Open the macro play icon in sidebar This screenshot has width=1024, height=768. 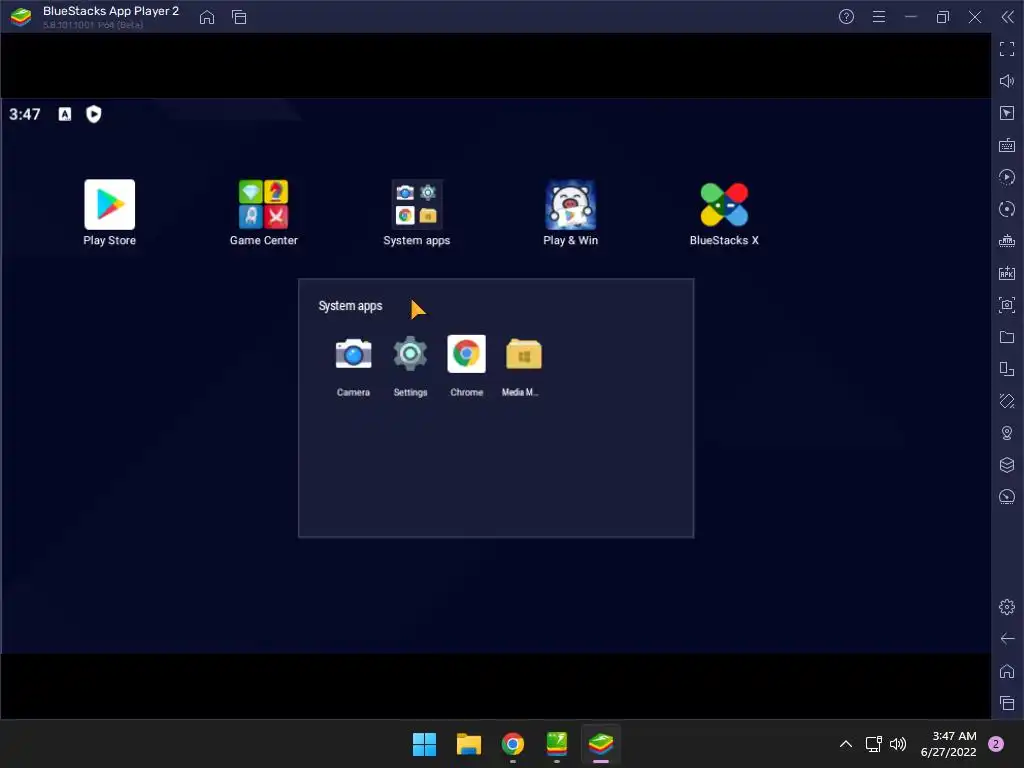point(1007,177)
